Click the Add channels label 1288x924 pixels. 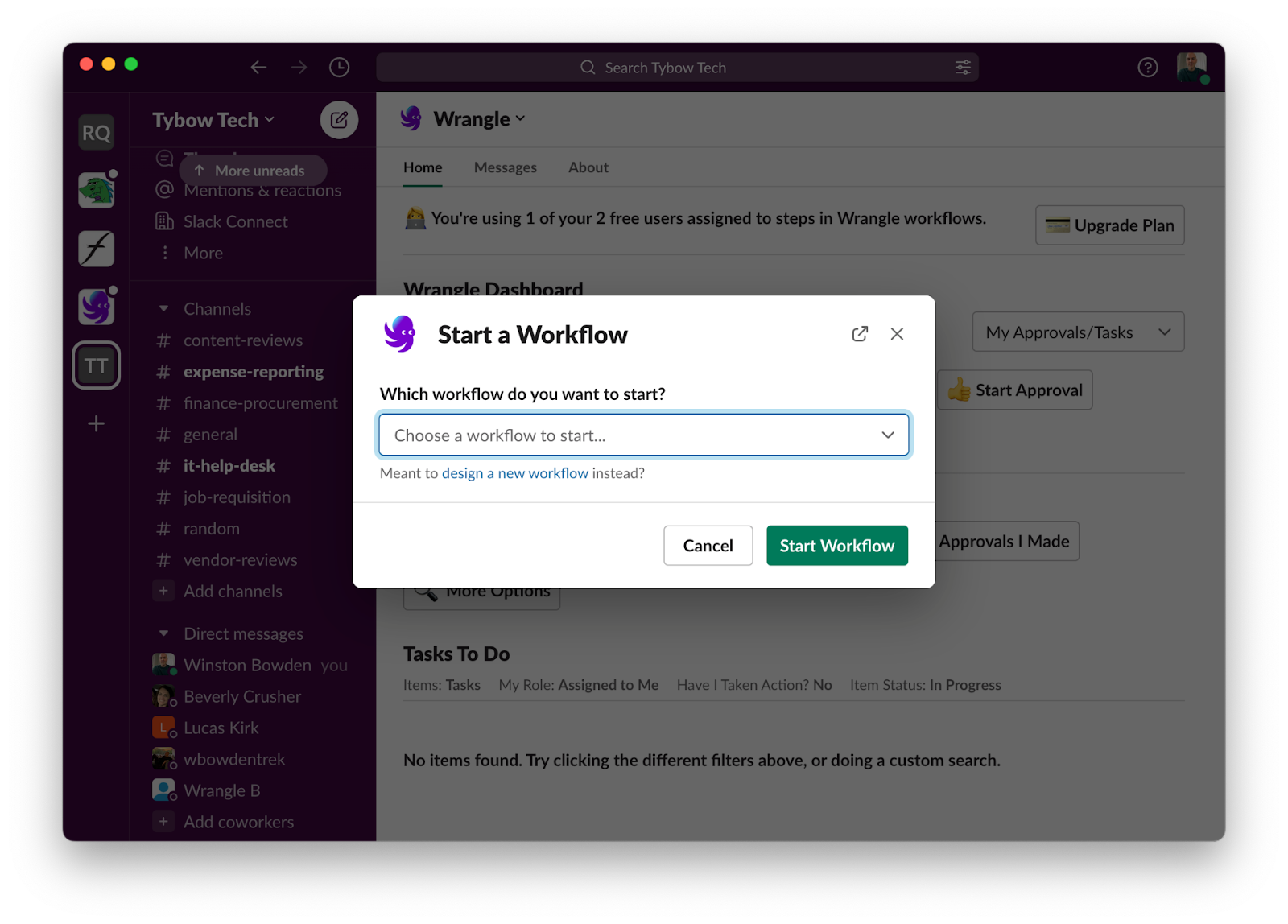coord(233,592)
